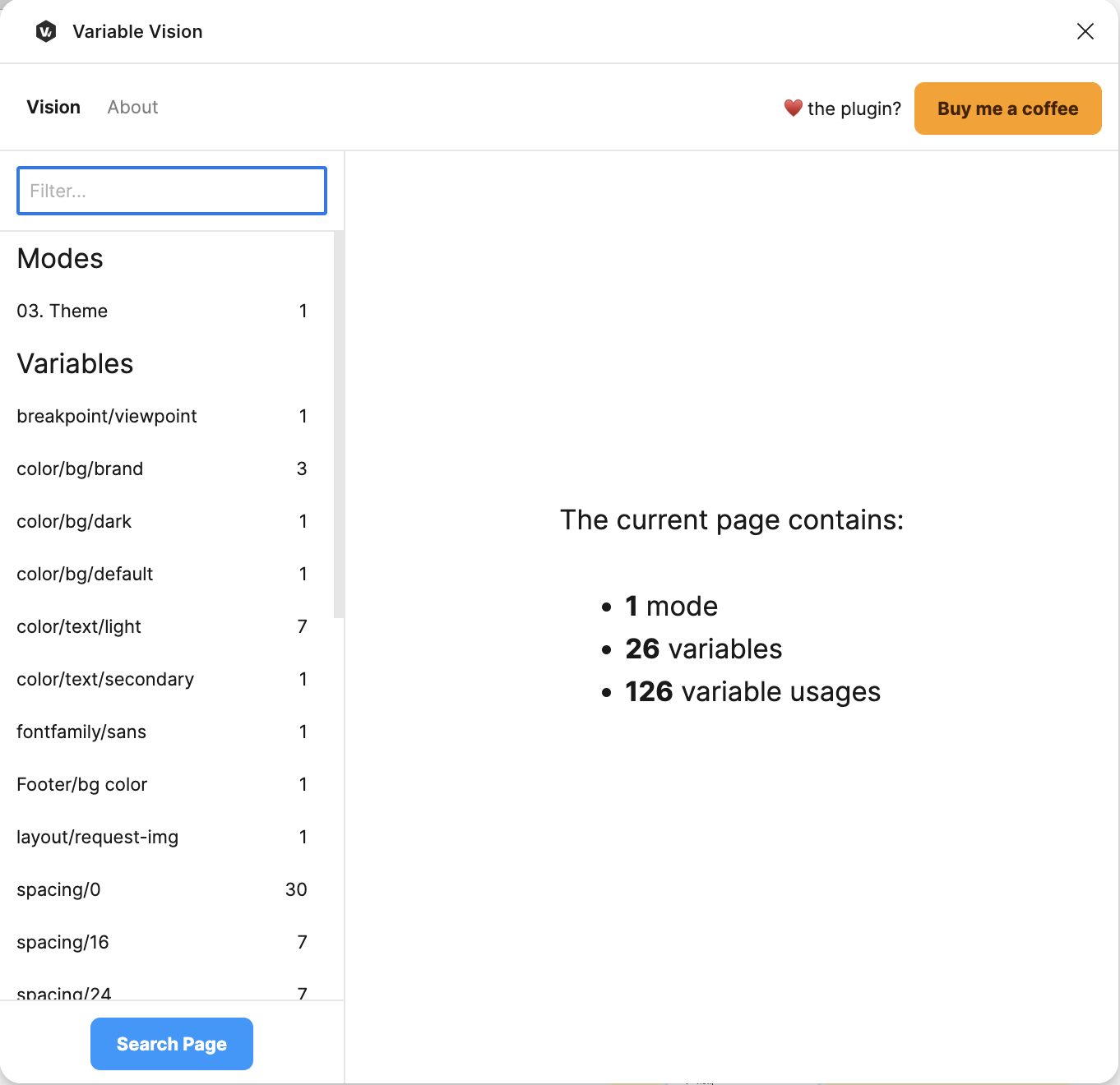This screenshot has width=1120, height=1085.
Task: Click the Variable Vision logo icon
Action: [46, 31]
